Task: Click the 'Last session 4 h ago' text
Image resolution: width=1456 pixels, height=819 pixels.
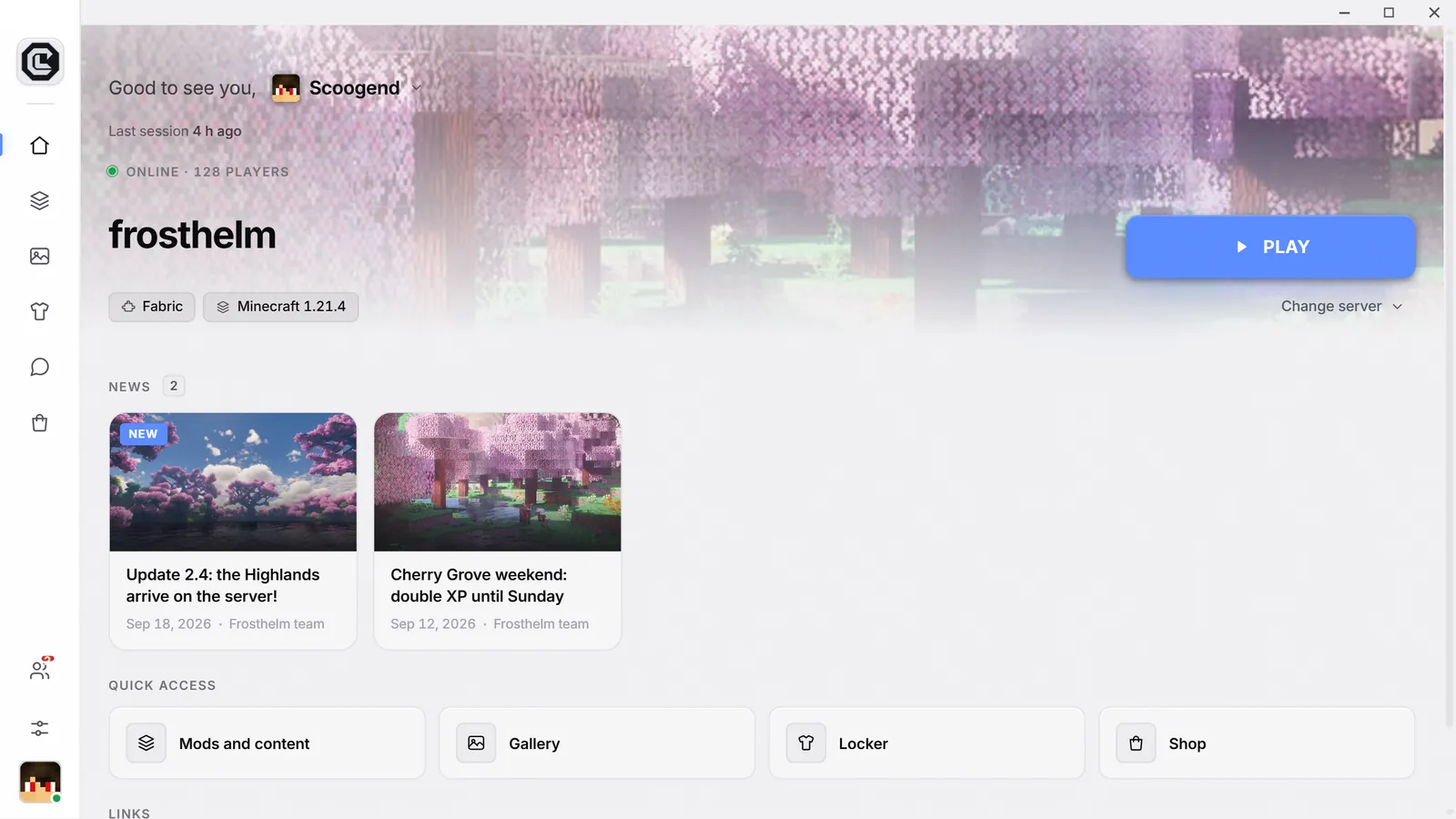Action: (x=175, y=131)
